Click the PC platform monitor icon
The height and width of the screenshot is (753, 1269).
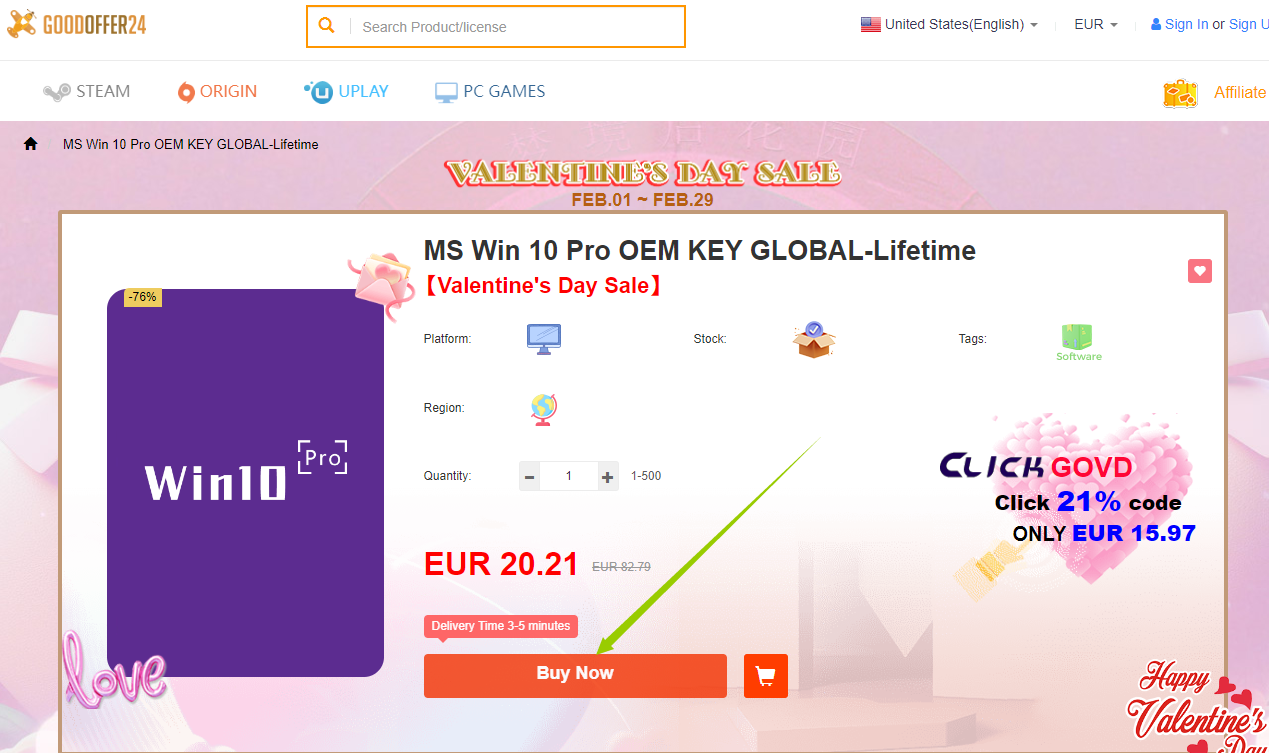pos(544,339)
